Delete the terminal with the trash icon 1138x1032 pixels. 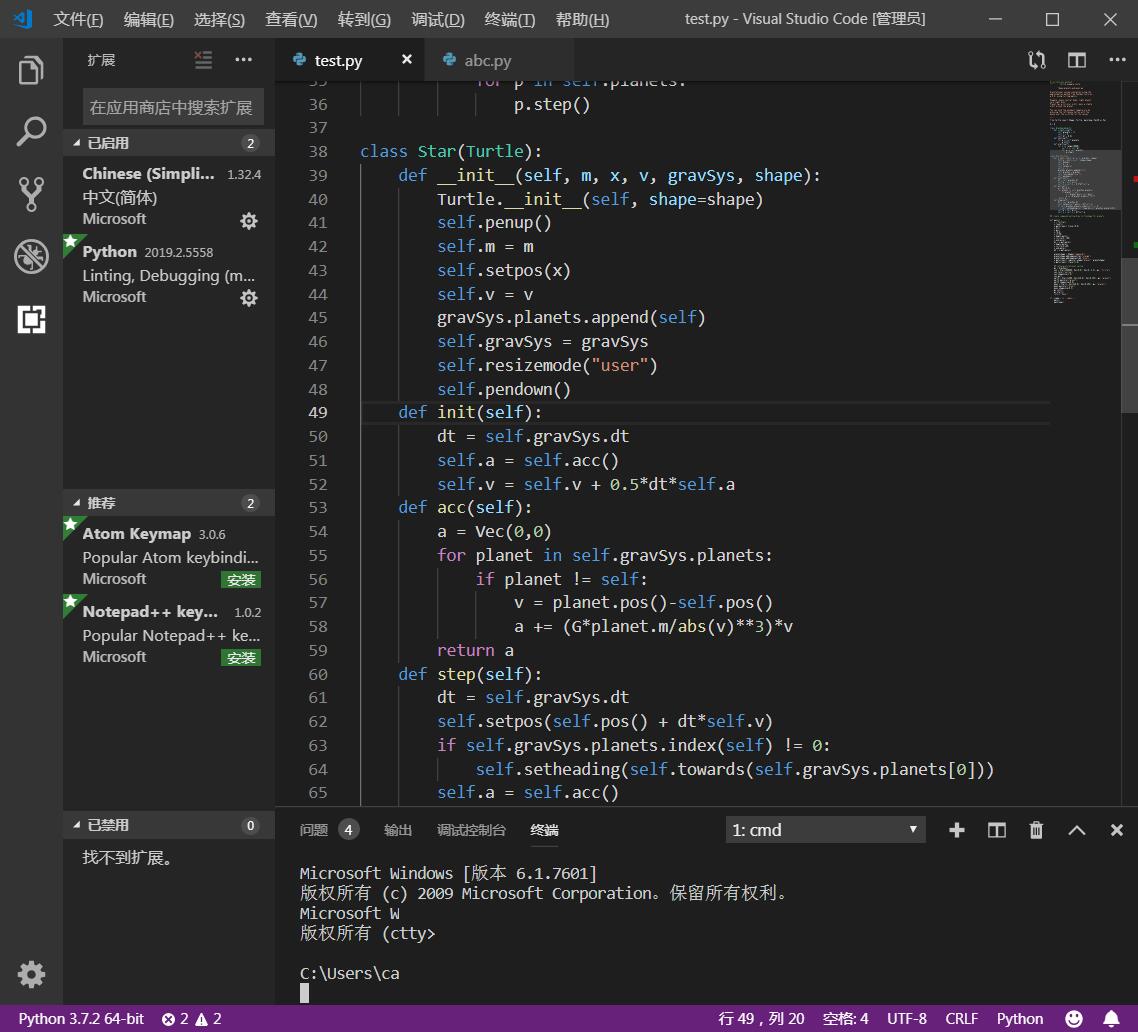click(1036, 830)
